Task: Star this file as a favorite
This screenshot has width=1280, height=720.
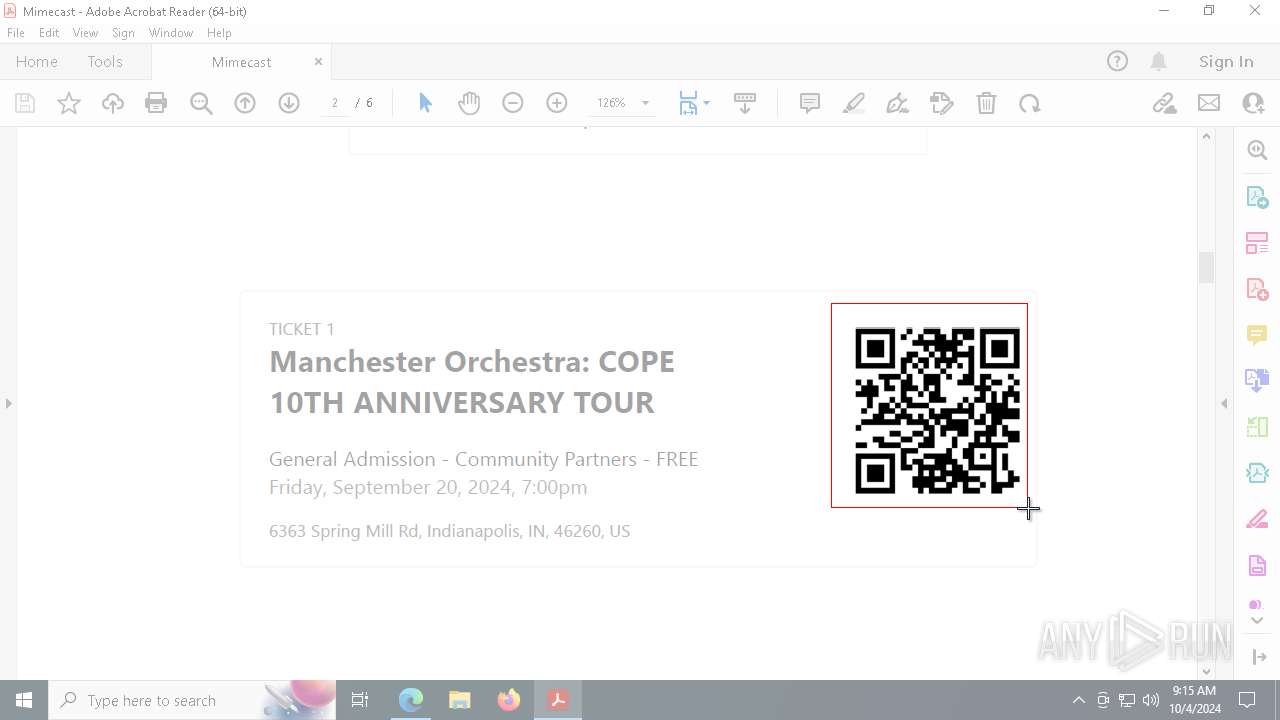Action: tap(69, 103)
